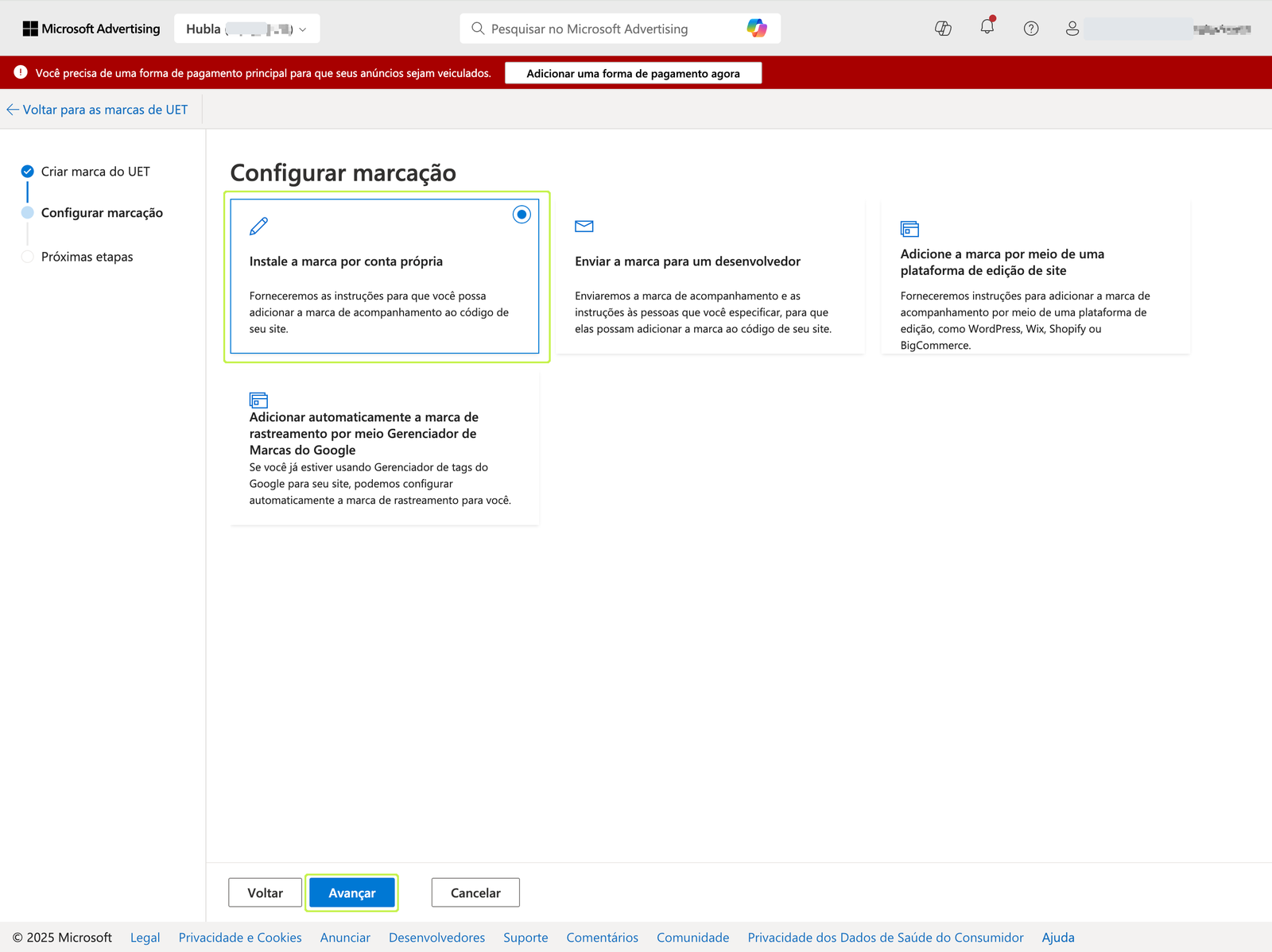The image size is (1272, 952).
Task: Open Privacidade e Cookies link
Action: coord(240,938)
